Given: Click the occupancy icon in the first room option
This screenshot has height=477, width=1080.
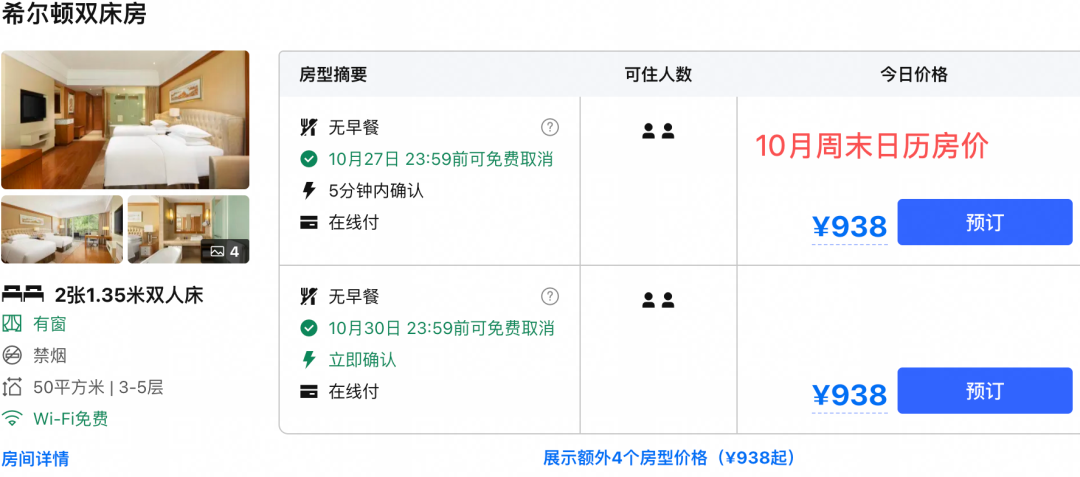Looking at the screenshot, I should point(658,131).
